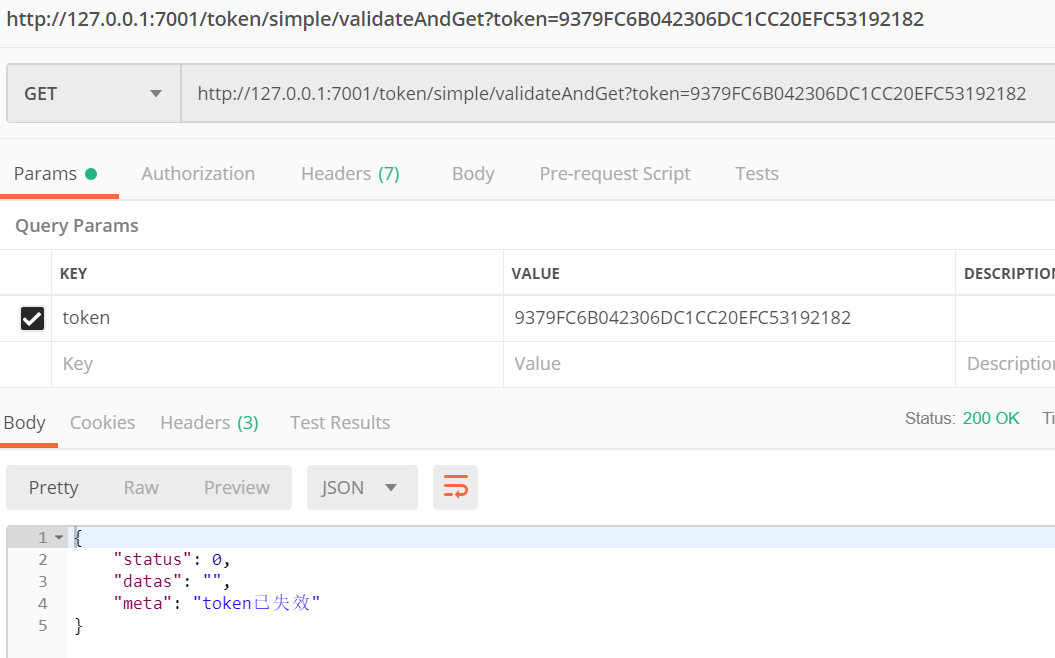Open the Test Results tab

[339, 422]
